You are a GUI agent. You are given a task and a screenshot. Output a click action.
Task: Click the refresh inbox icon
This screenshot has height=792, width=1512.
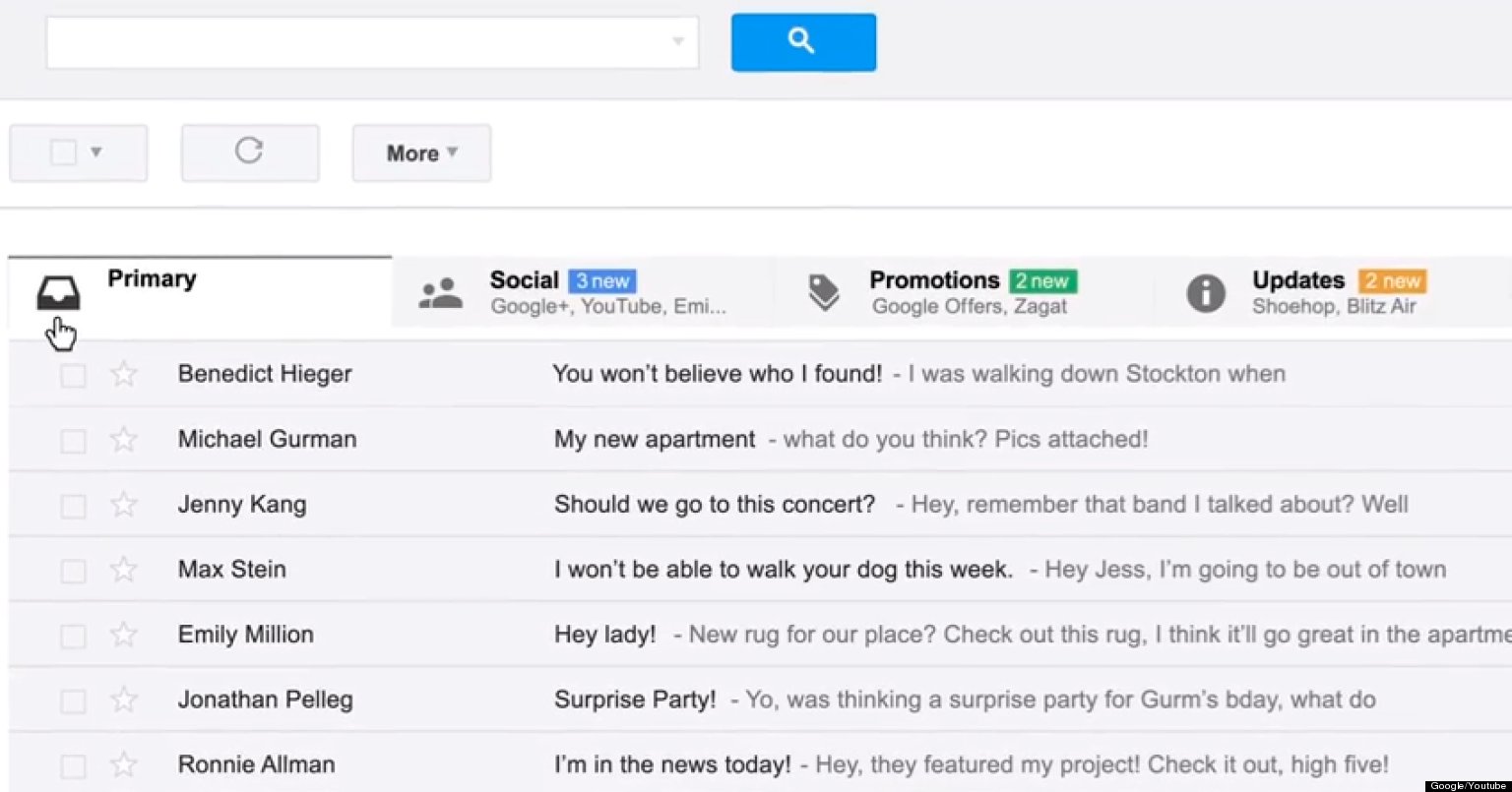coord(249,152)
